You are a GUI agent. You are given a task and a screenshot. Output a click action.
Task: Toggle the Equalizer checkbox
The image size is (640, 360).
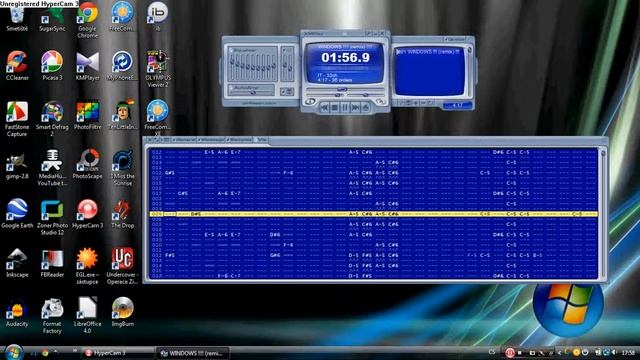coord(231,50)
